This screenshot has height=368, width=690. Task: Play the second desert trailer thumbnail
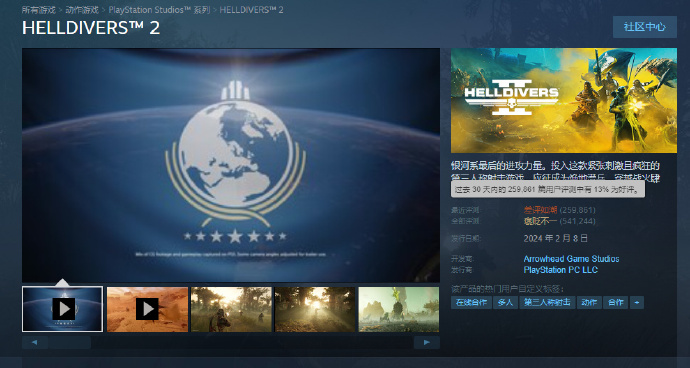147,309
